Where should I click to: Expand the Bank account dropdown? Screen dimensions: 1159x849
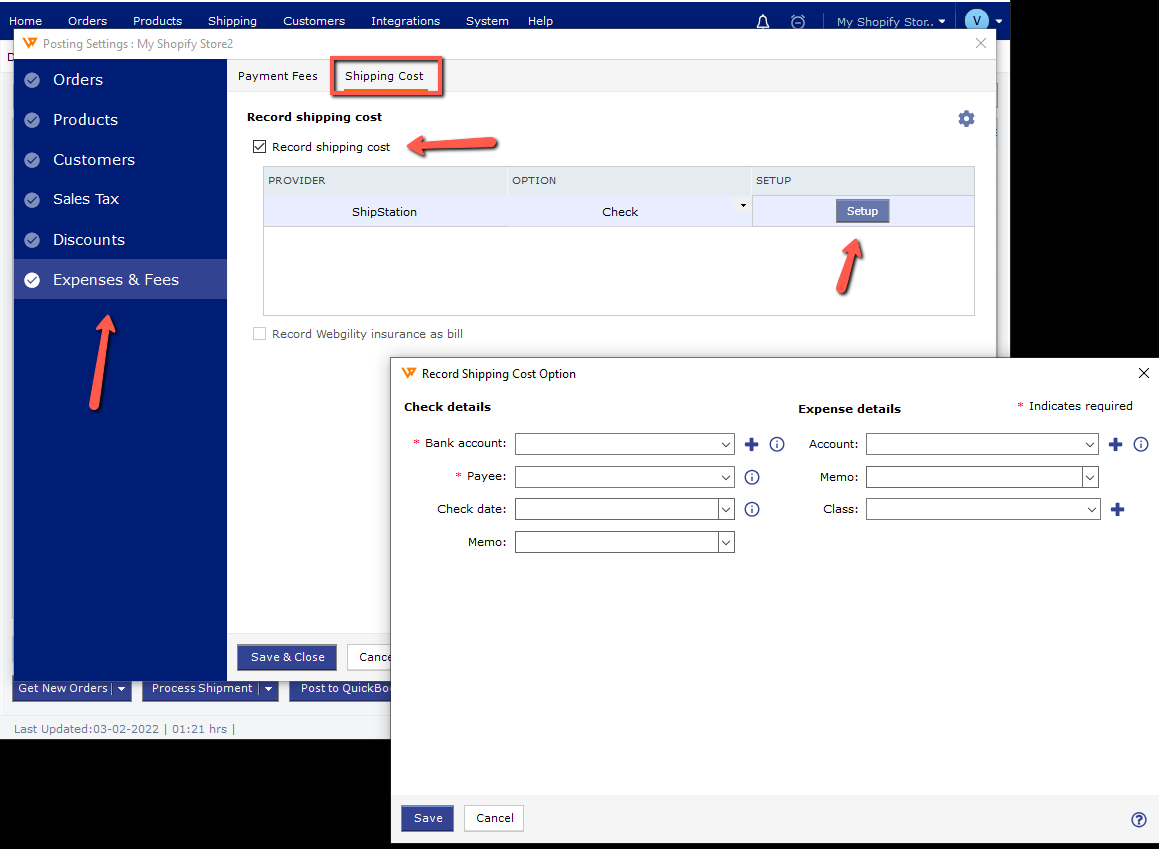coord(726,444)
